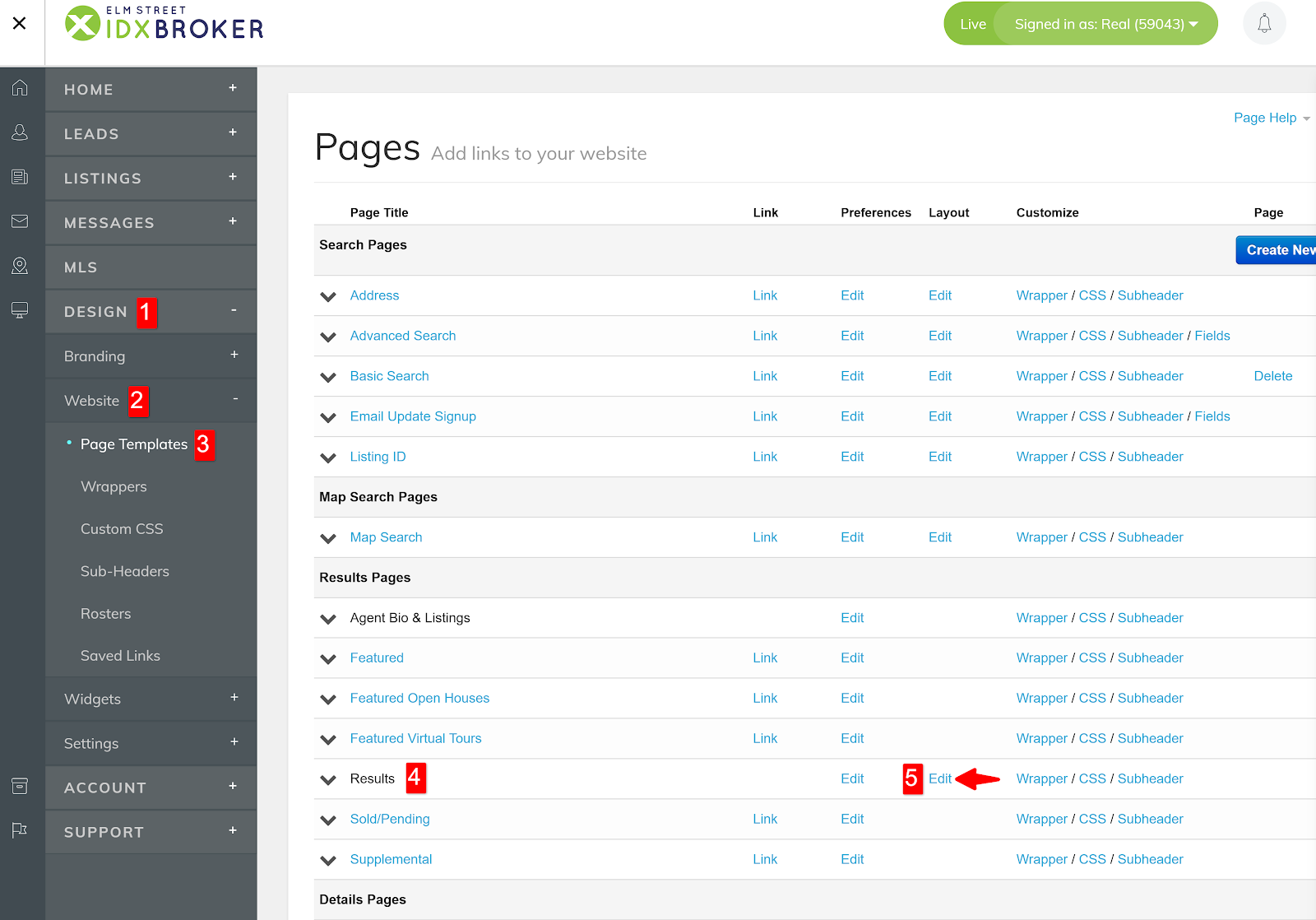Click the Link for the Supplemental row

point(765,859)
